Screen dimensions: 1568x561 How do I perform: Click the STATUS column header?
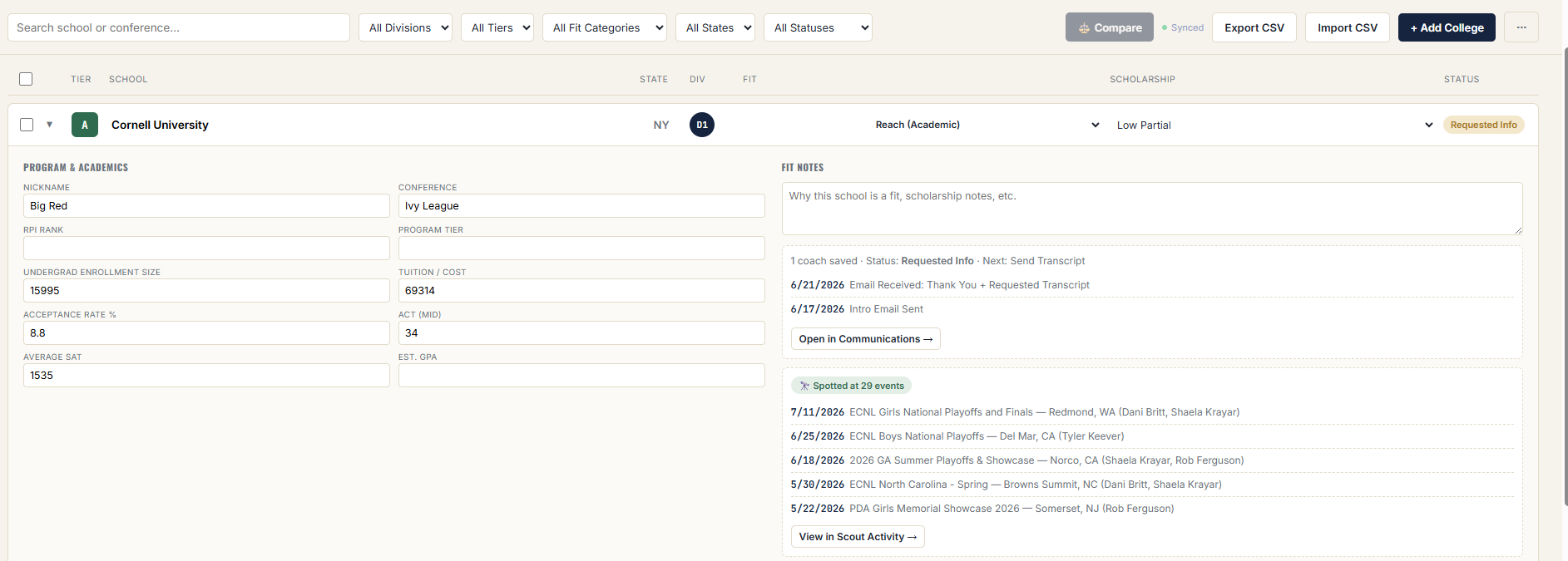pos(1462,79)
